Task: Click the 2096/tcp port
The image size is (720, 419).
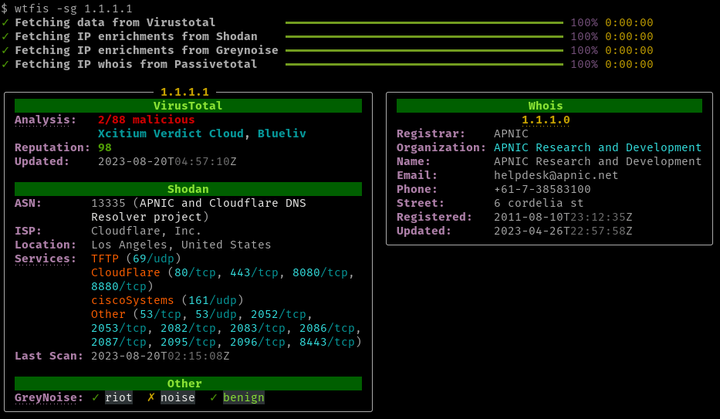Action: [x=258, y=342]
